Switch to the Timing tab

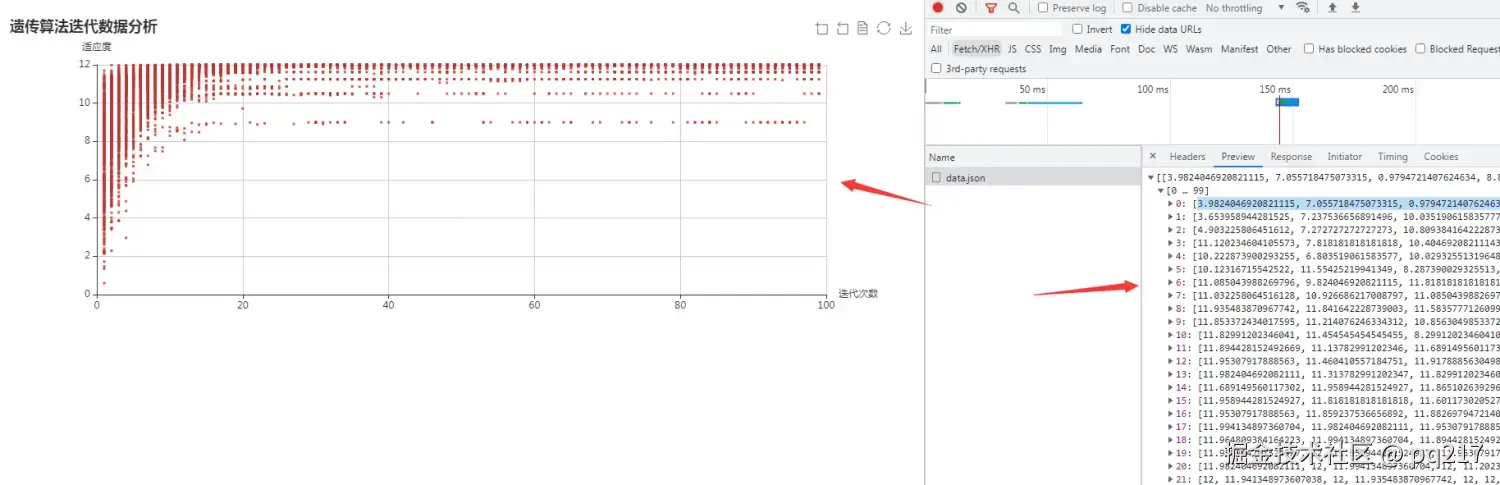point(1392,156)
